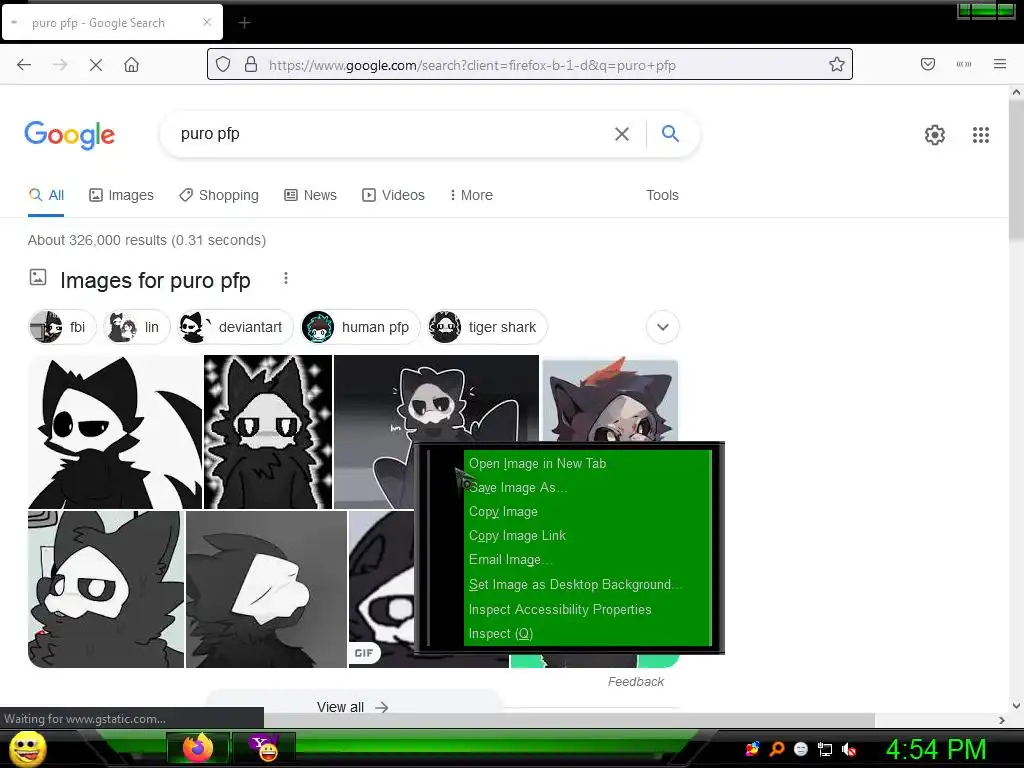Choose Open Image in New Tab
1024x768 pixels.
click(587, 464)
